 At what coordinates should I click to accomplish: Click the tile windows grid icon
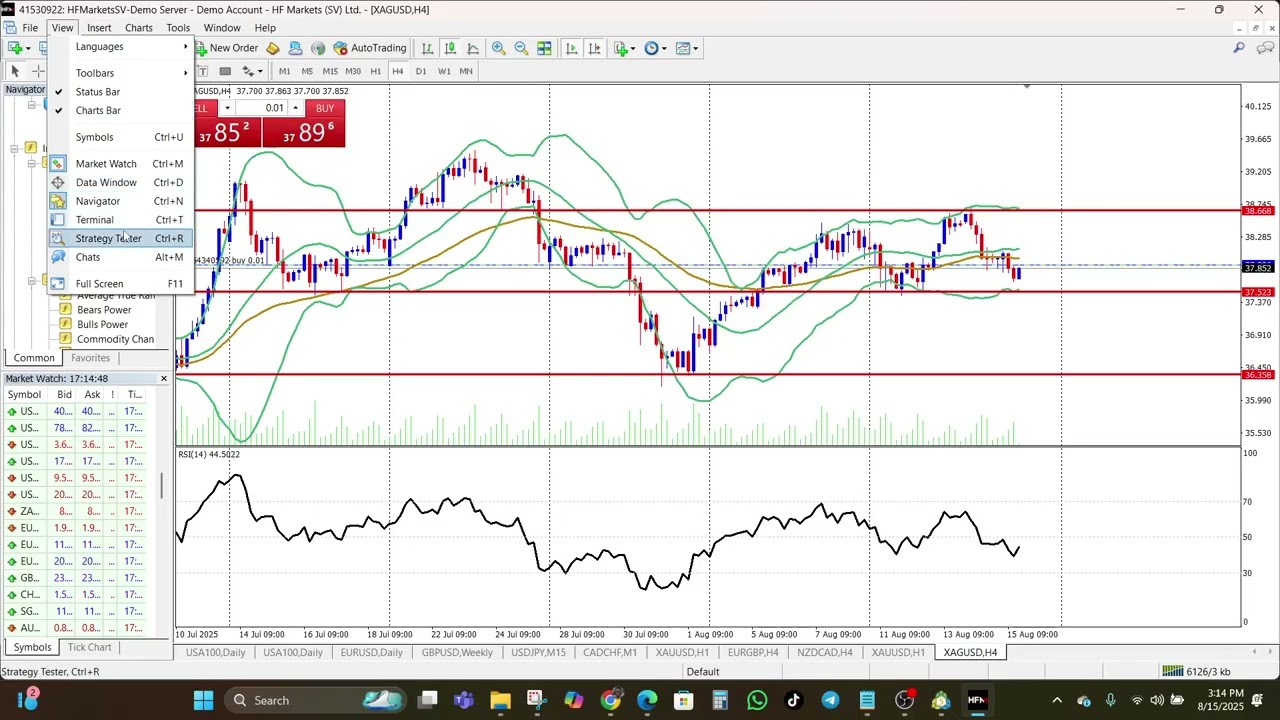[x=544, y=48]
